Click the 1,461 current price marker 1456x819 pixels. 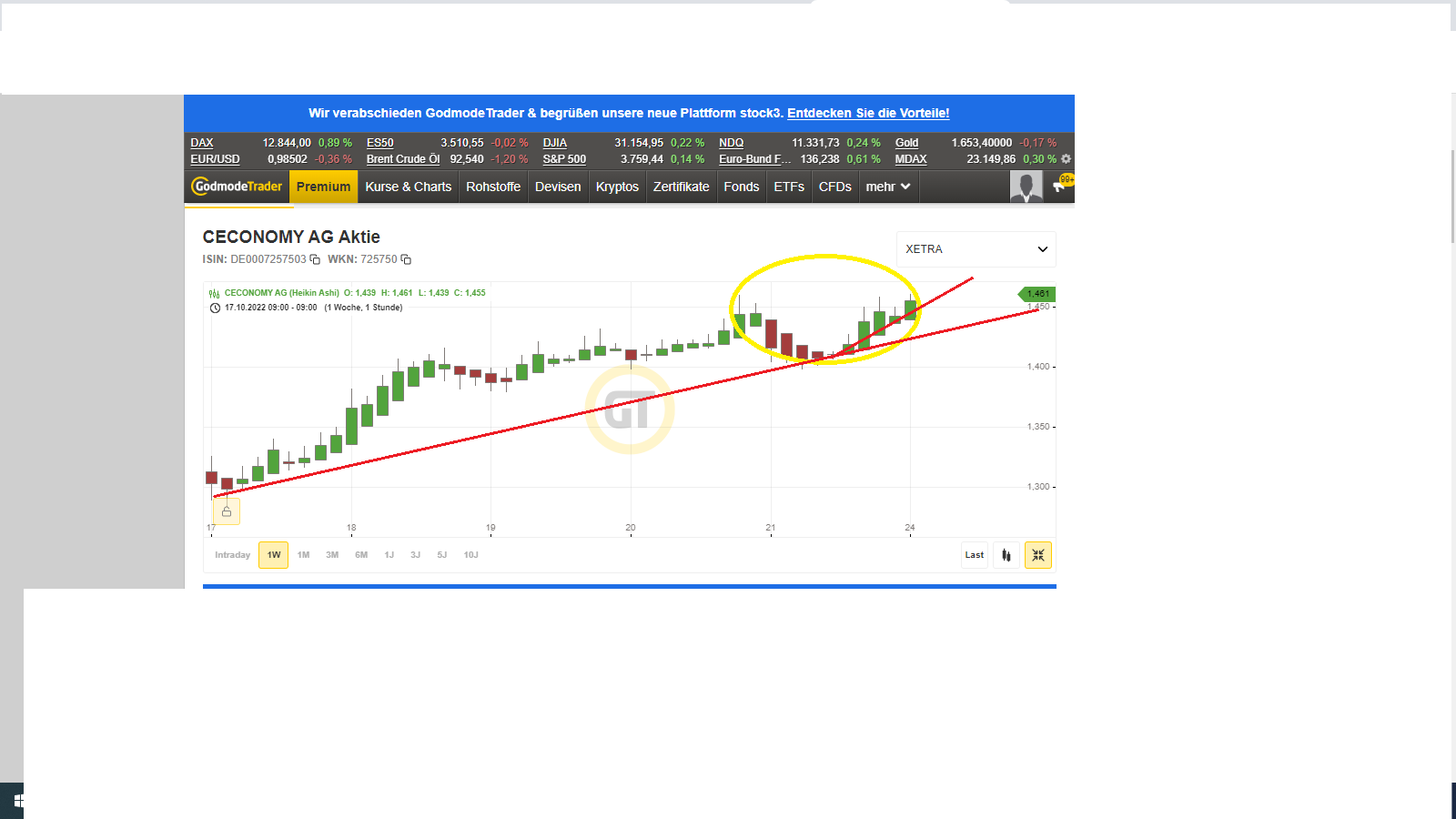[x=1036, y=294]
